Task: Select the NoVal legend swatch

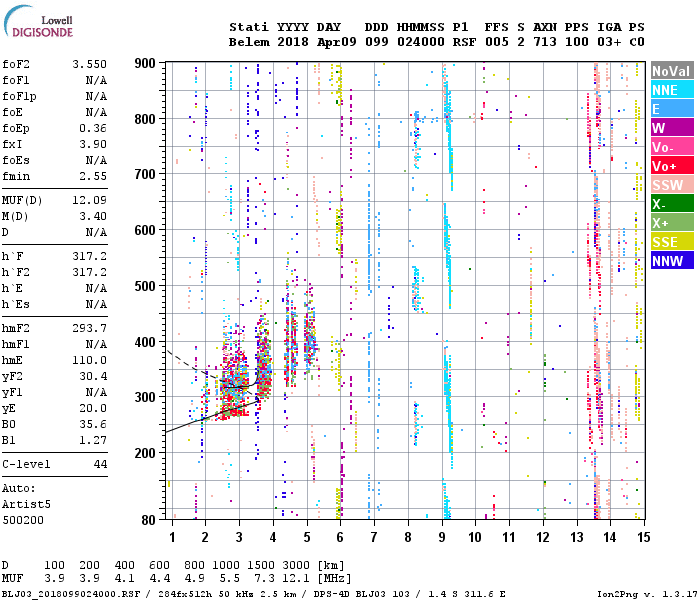Action: pos(672,71)
